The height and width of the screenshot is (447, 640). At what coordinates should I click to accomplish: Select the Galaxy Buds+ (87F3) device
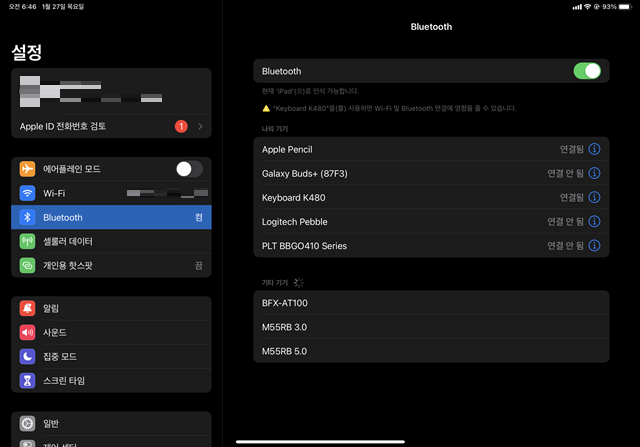click(431, 173)
